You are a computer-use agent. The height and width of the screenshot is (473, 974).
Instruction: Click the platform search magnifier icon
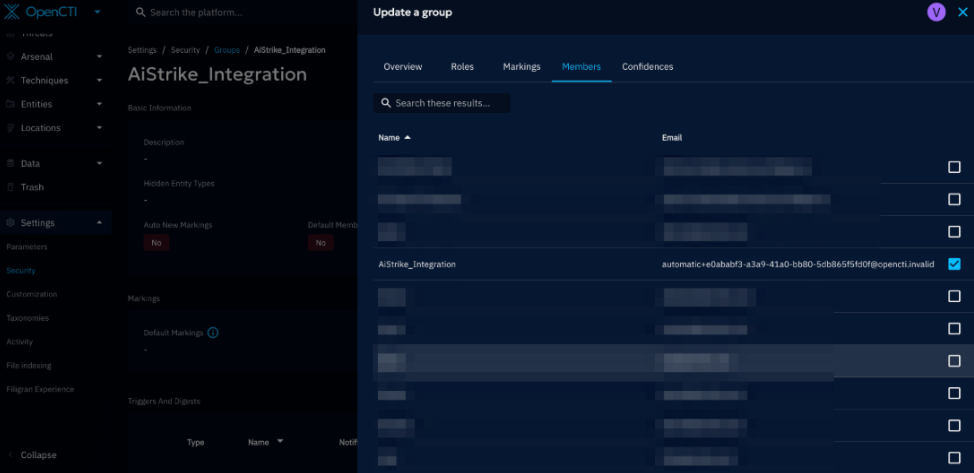[140, 12]
